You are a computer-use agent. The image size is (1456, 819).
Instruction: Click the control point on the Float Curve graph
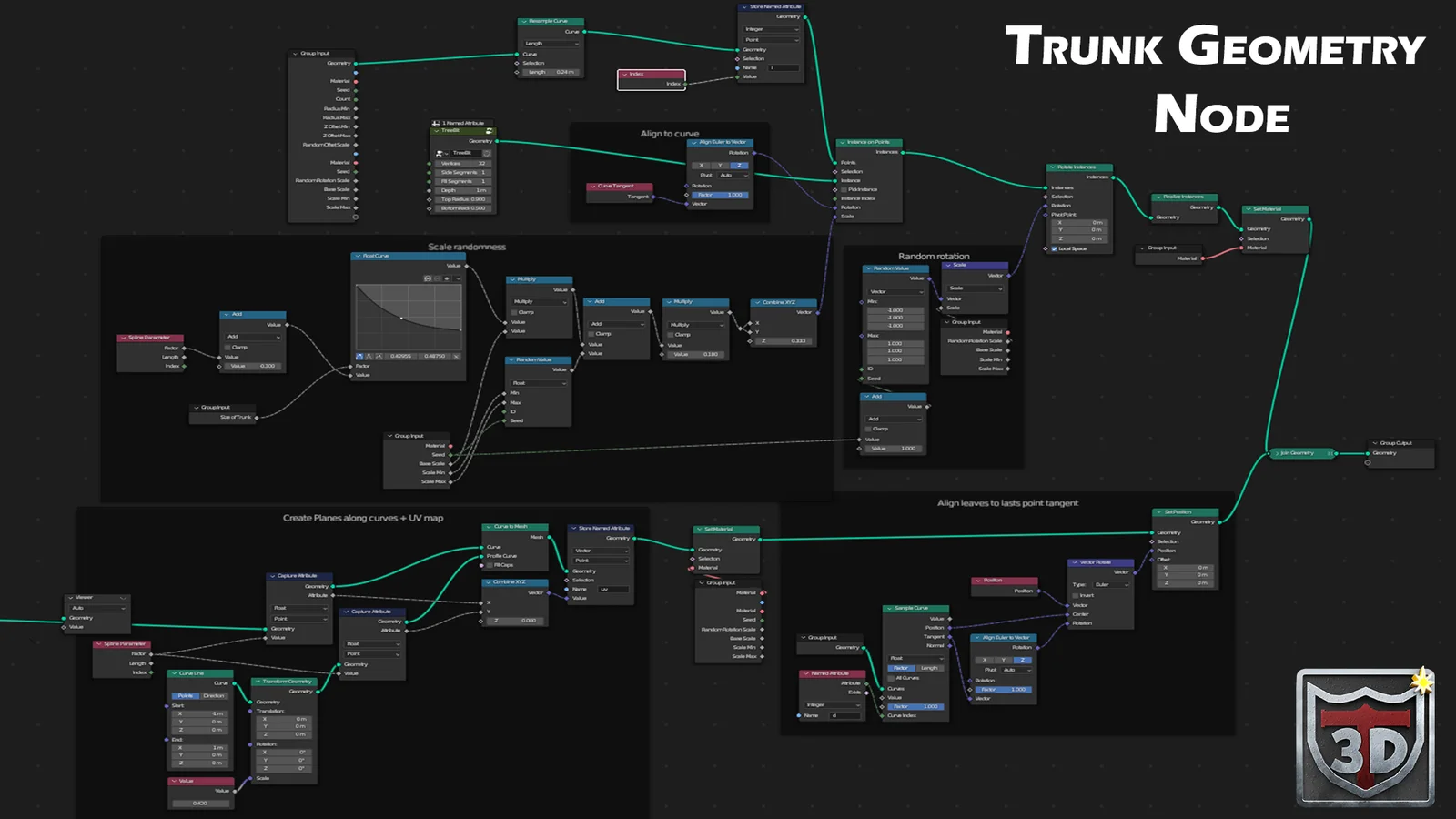401,318
